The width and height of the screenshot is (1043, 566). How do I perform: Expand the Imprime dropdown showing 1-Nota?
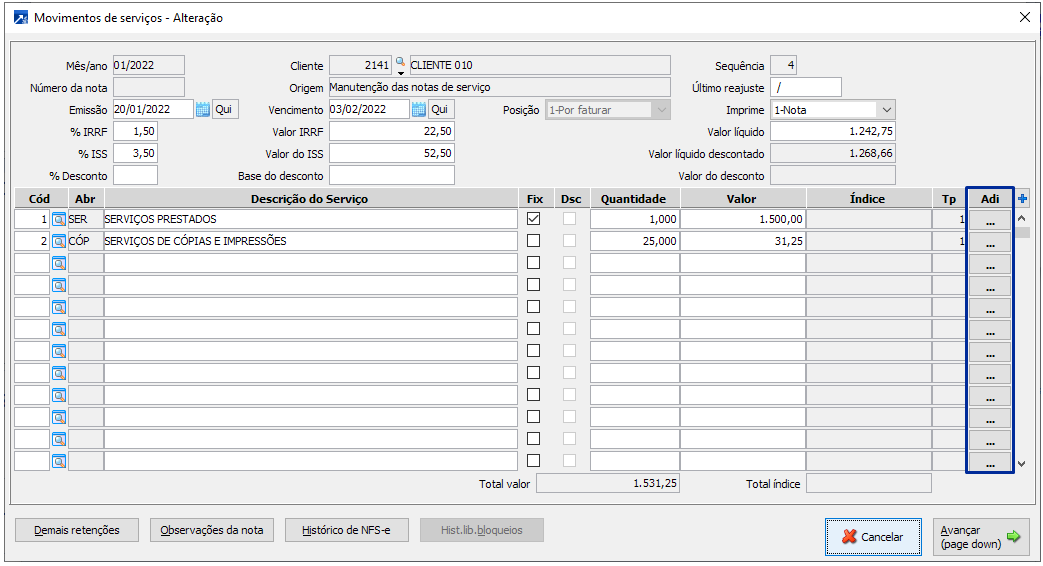click(x=886, y=110)
